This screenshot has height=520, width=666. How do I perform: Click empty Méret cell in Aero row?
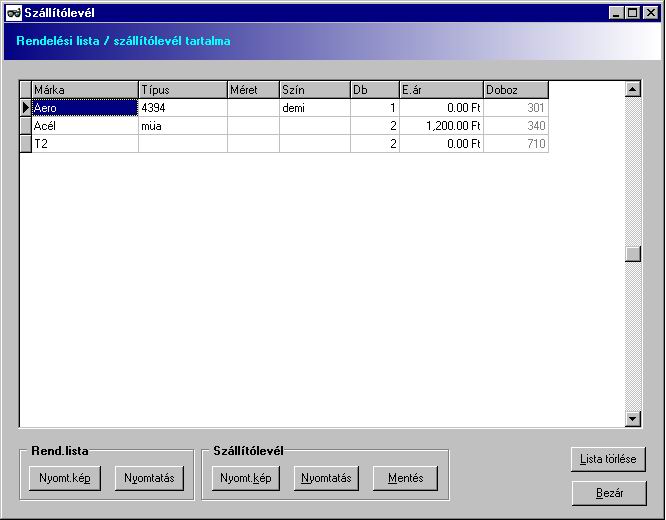pyautogui.click(x=253, y=108)
